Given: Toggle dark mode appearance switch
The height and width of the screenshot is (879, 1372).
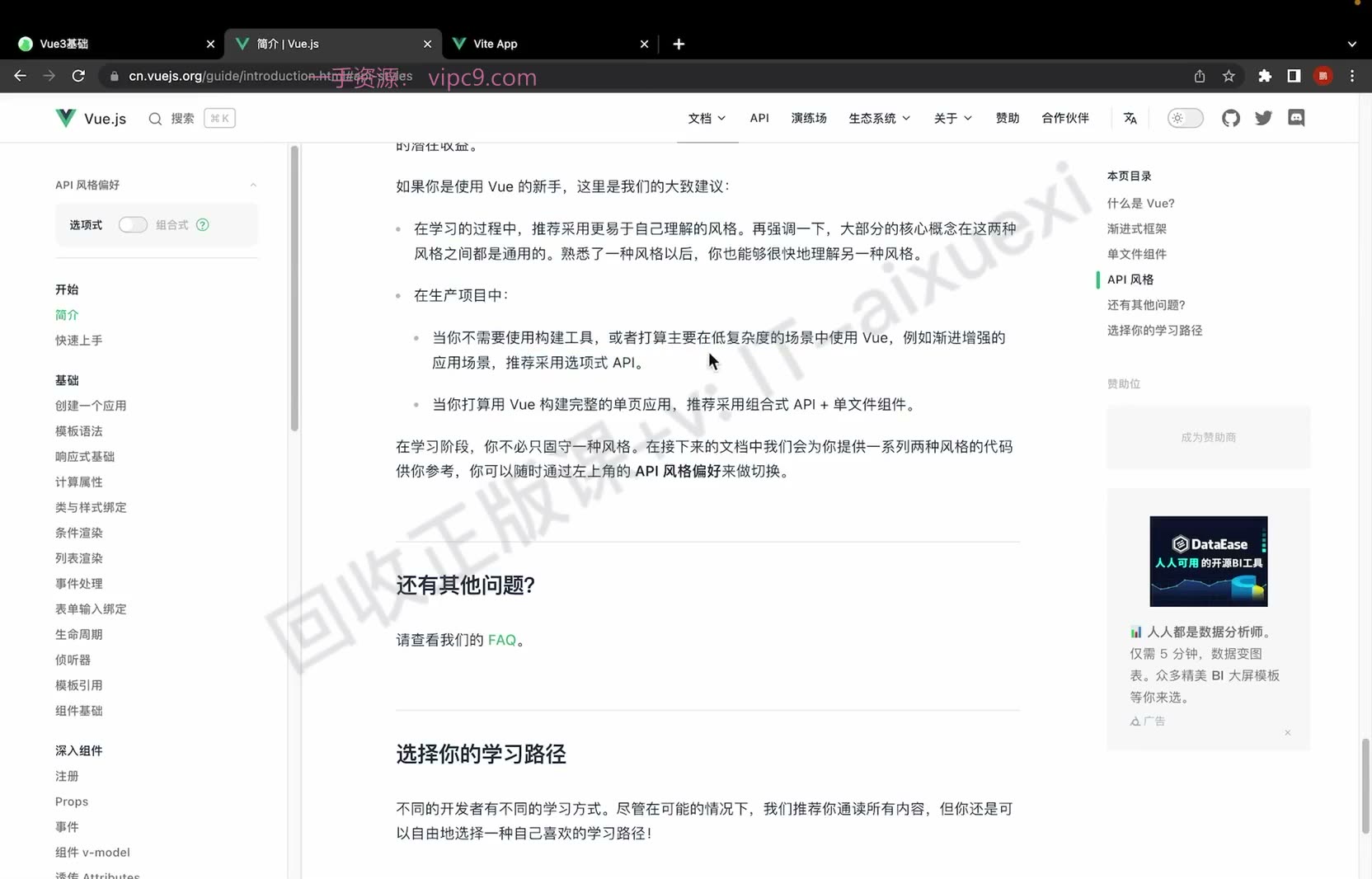Looking at the screenshot, I should coord(1185,118).
